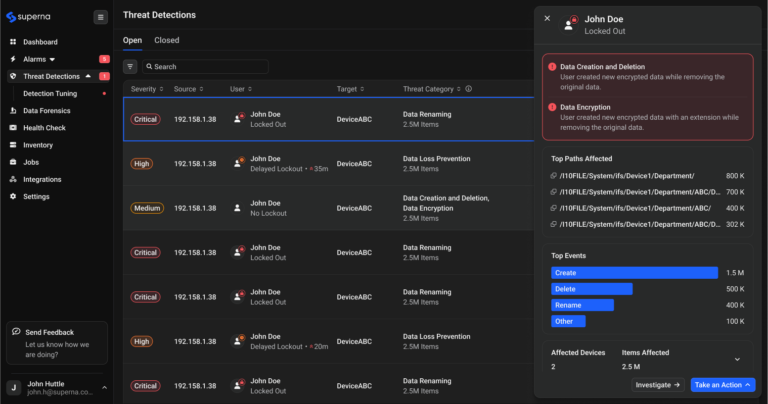Screen dimensions: 768x404
Task: Sort by Threat Category column
Action: tap(432, 89)
